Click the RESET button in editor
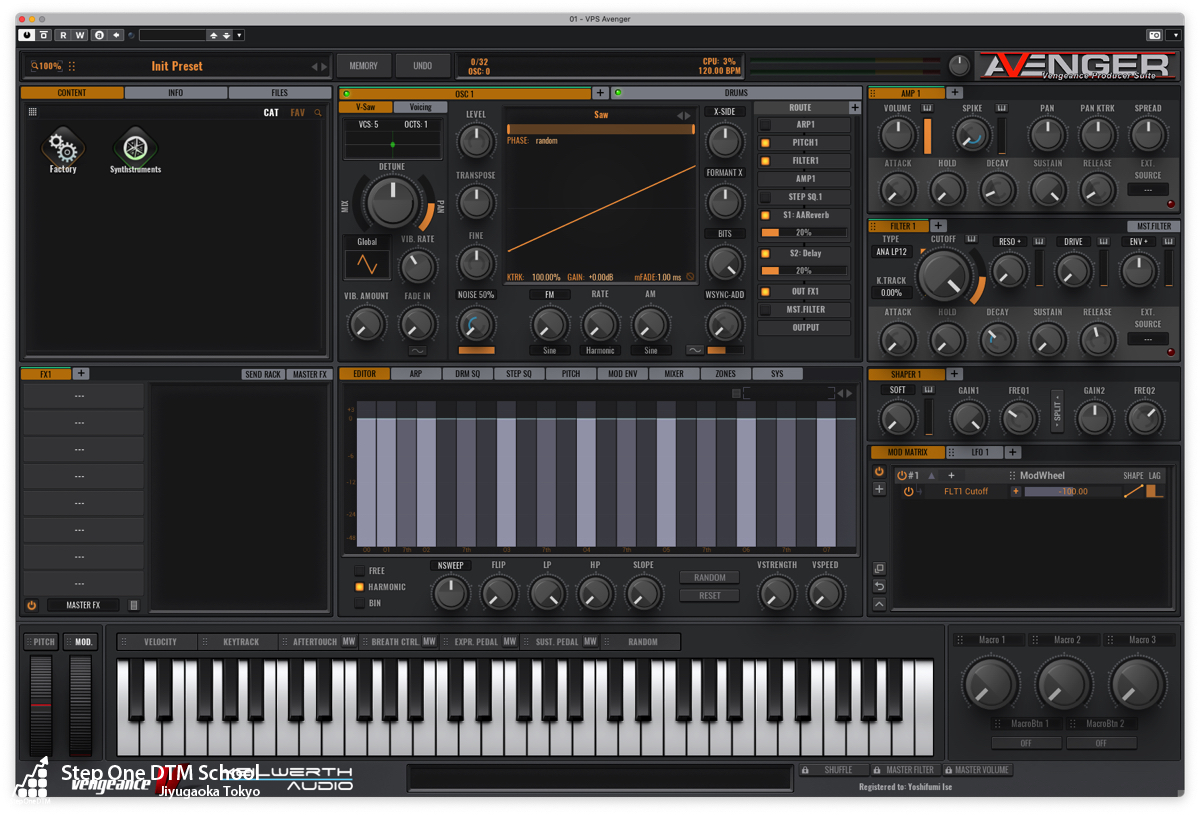The height and width of the screenshot is (815, 1200). 709,595
